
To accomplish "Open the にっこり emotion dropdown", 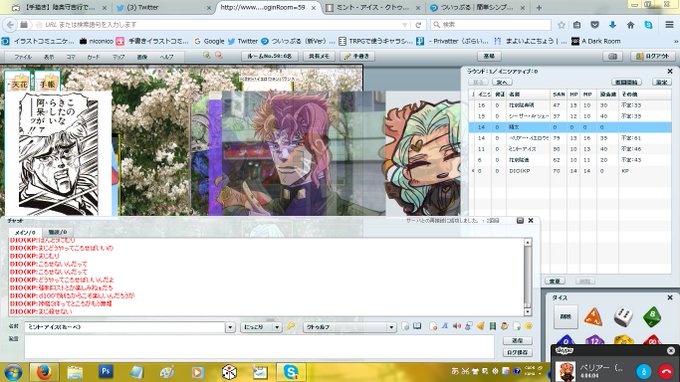I will click(261, 327).
